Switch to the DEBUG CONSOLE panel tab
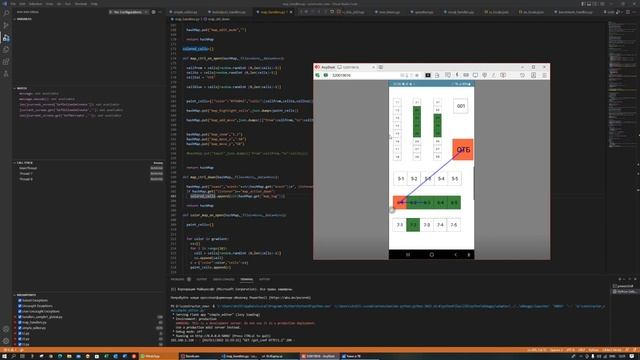The image size is (640, 360). [224, 279]
